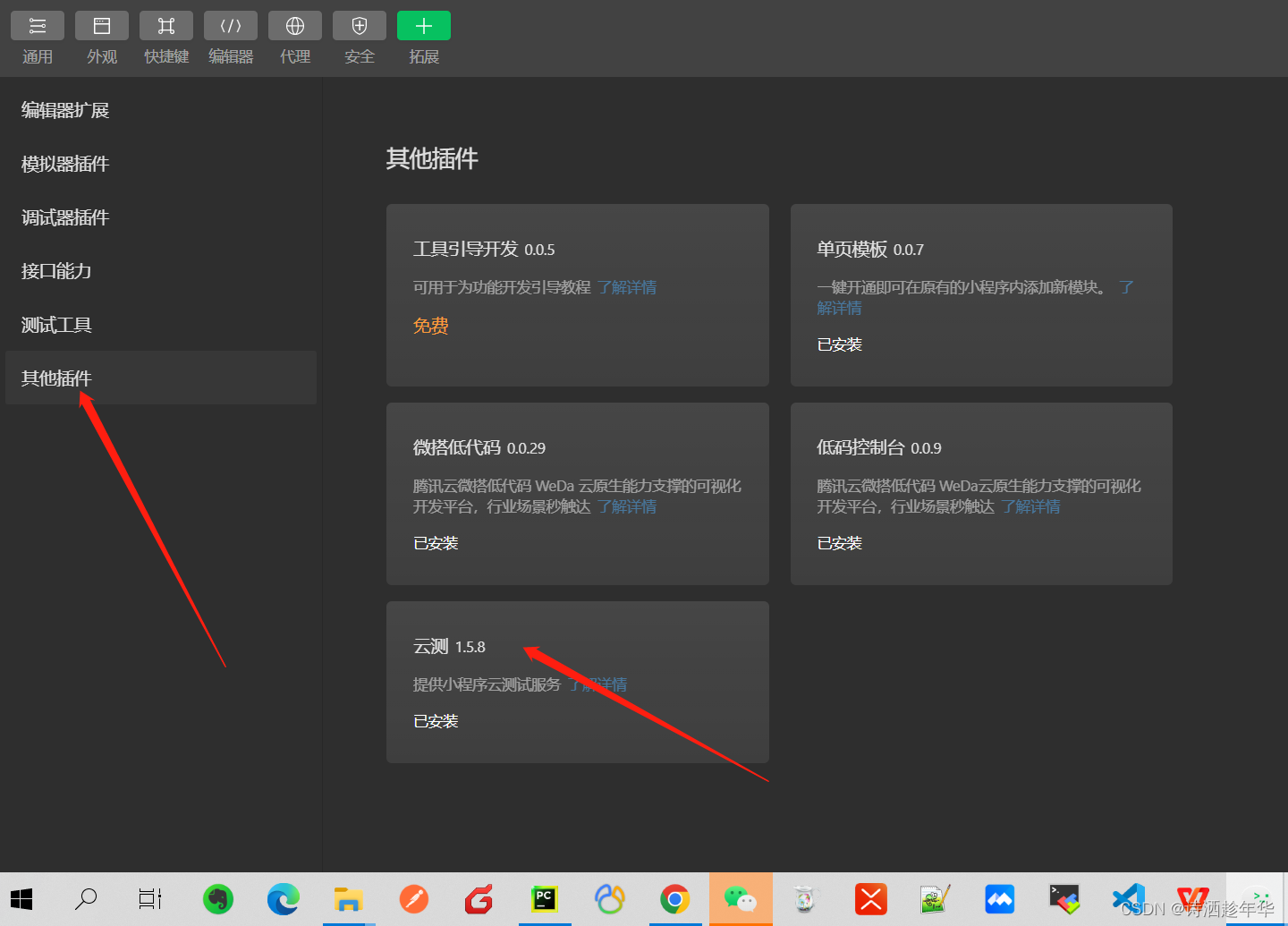Open the Windows Start menu
The image size is (1288, 926).
21,899
